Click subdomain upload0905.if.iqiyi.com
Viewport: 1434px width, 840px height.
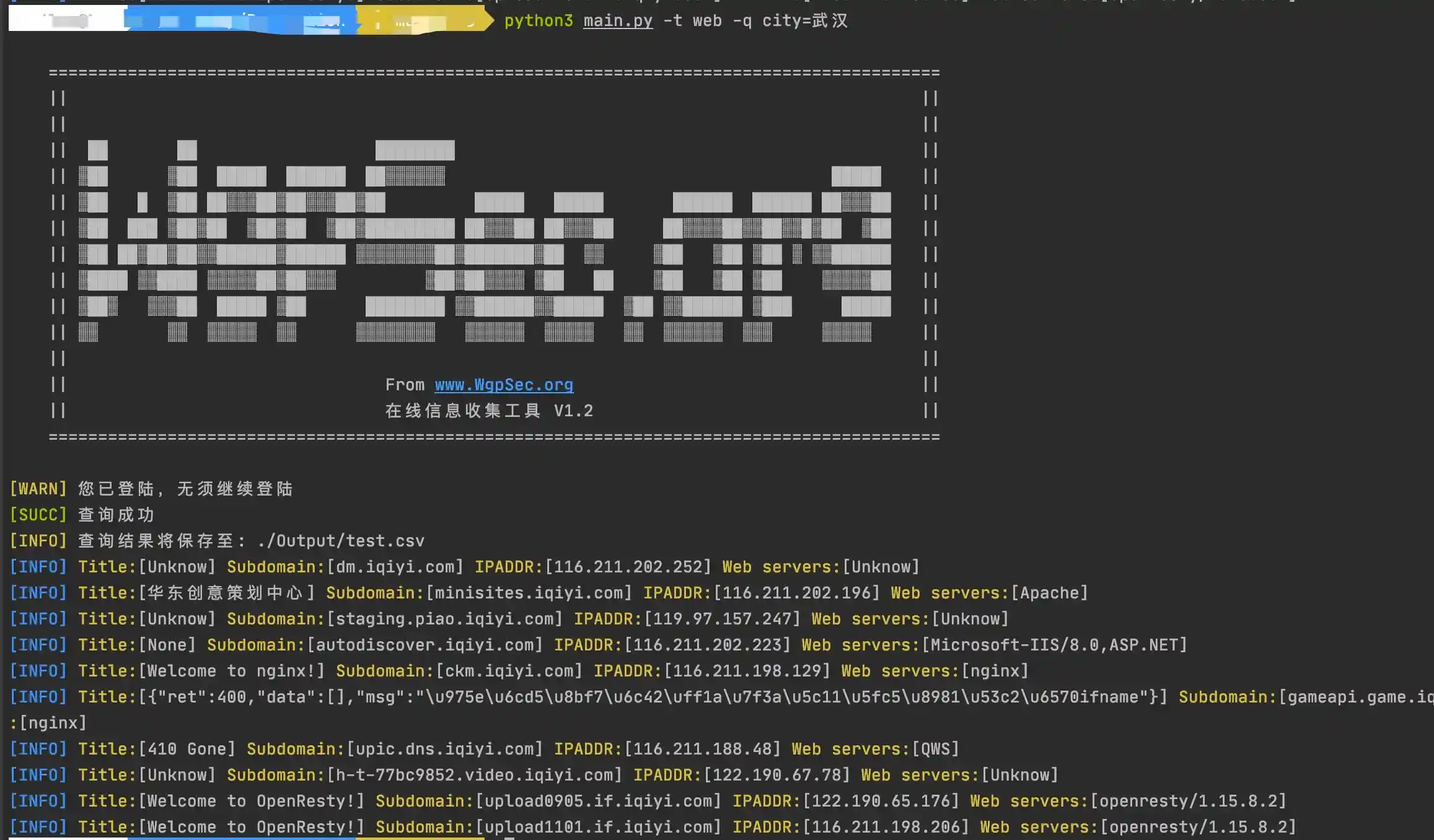598,801
